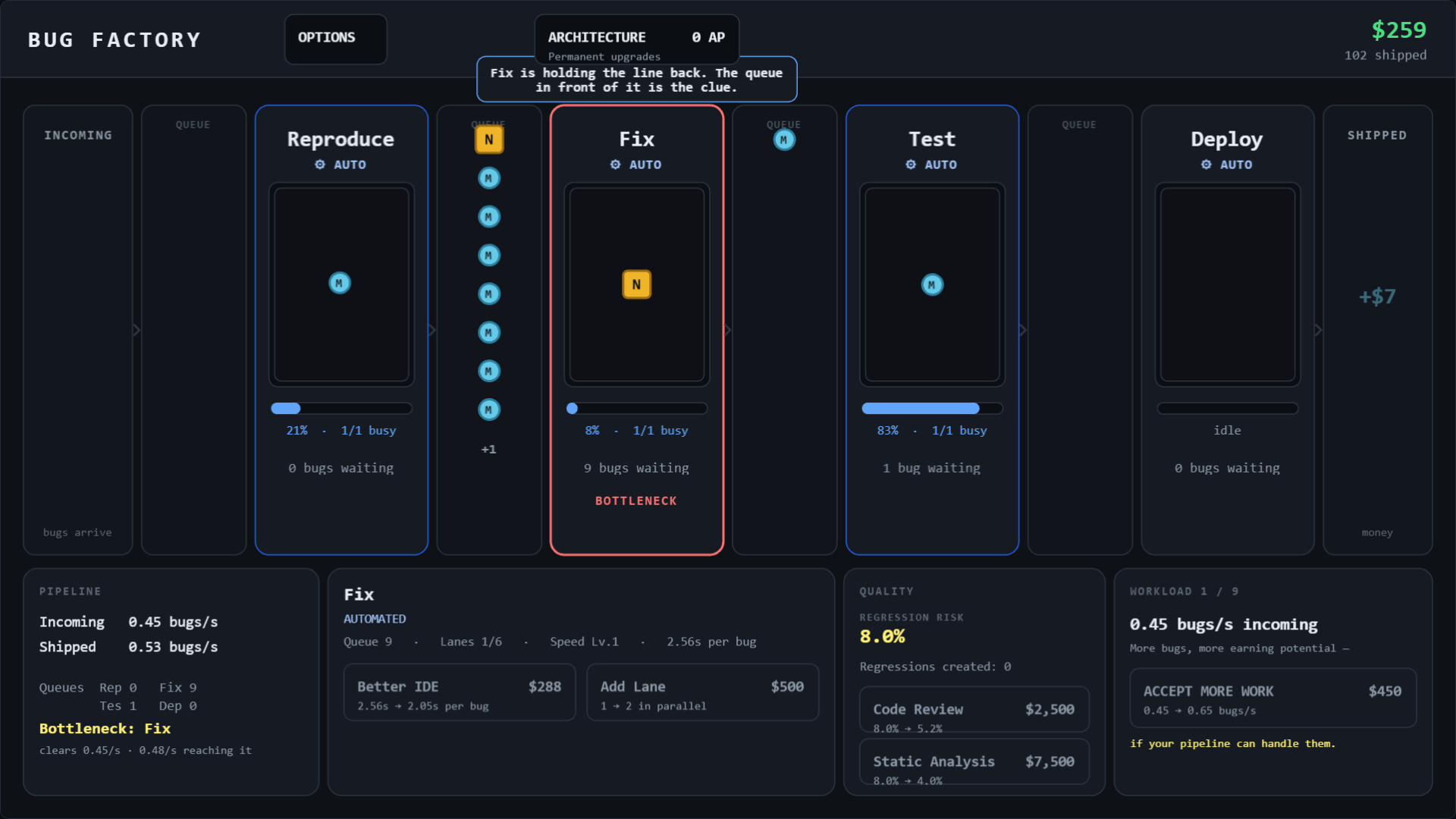Click the 8.0% regression risk value

882,636
